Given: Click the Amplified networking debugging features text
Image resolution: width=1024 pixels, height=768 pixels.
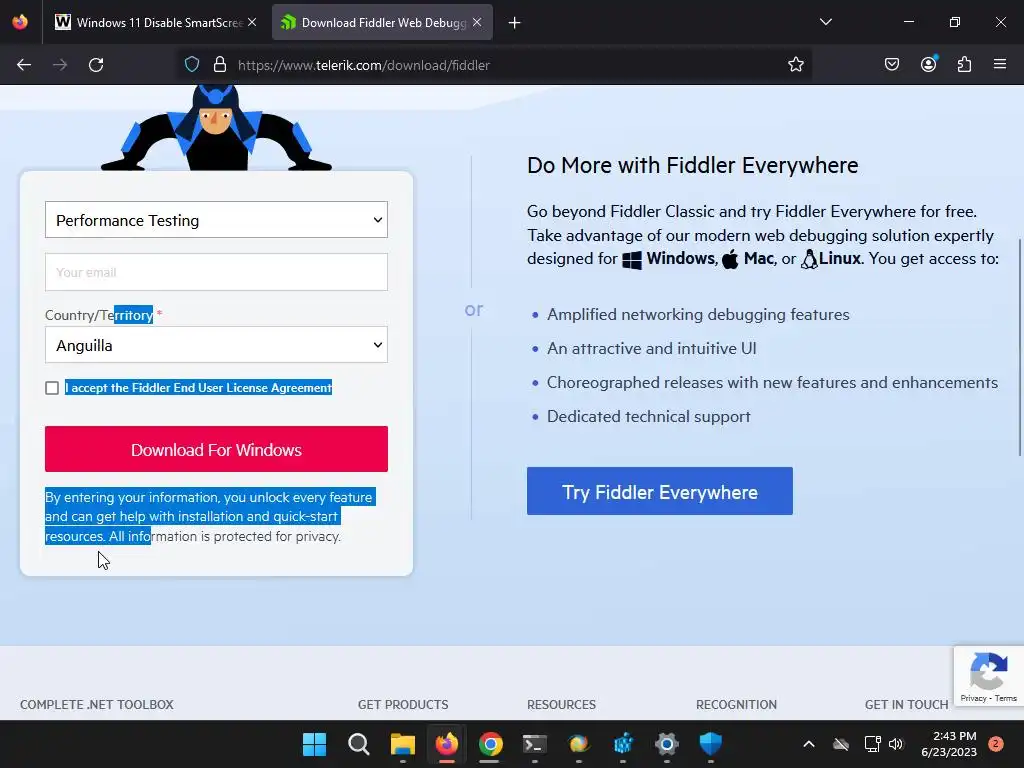Looking at the screenshot, I should (x=698, y=315).
